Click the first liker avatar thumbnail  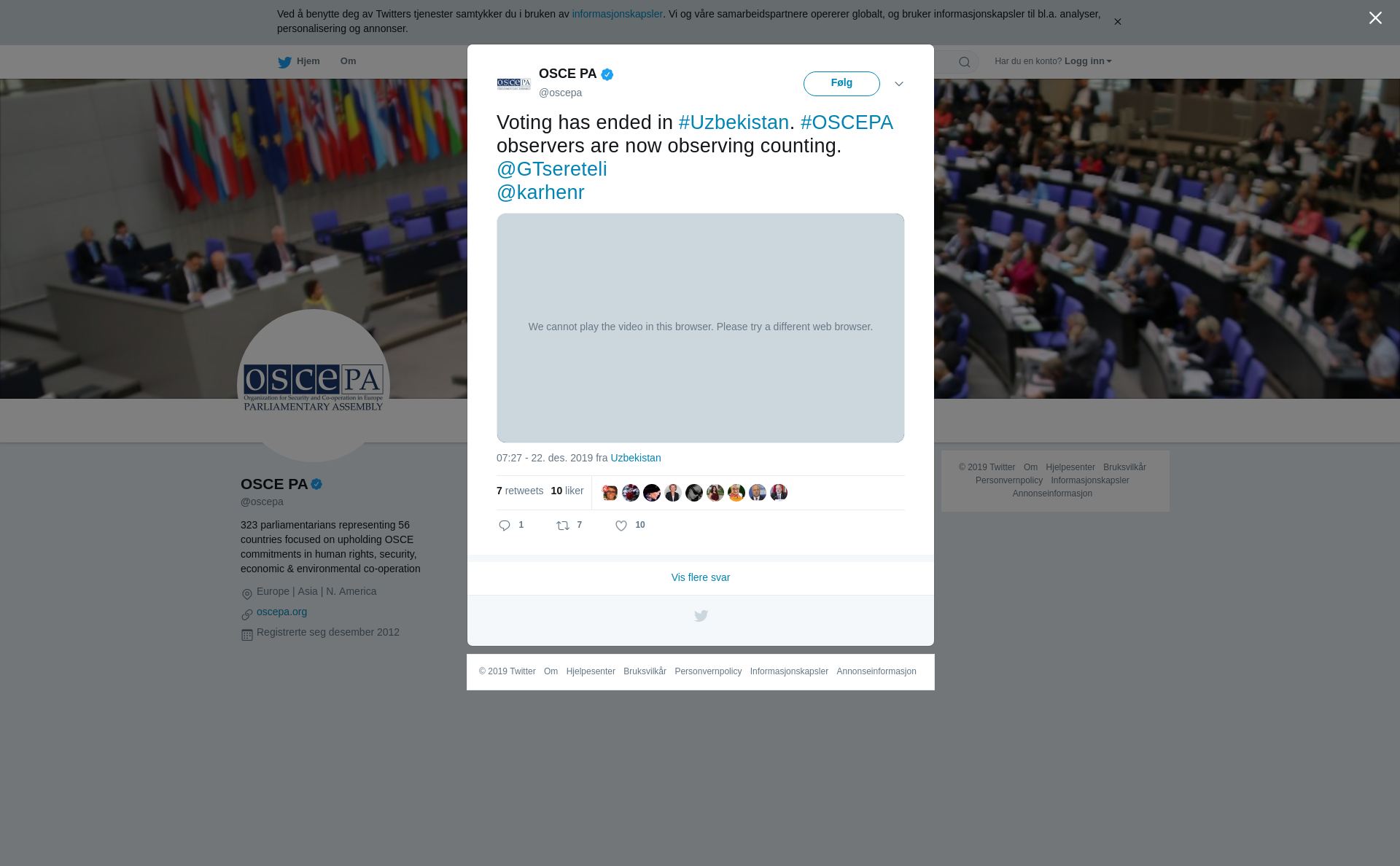[x=610, y=493]
